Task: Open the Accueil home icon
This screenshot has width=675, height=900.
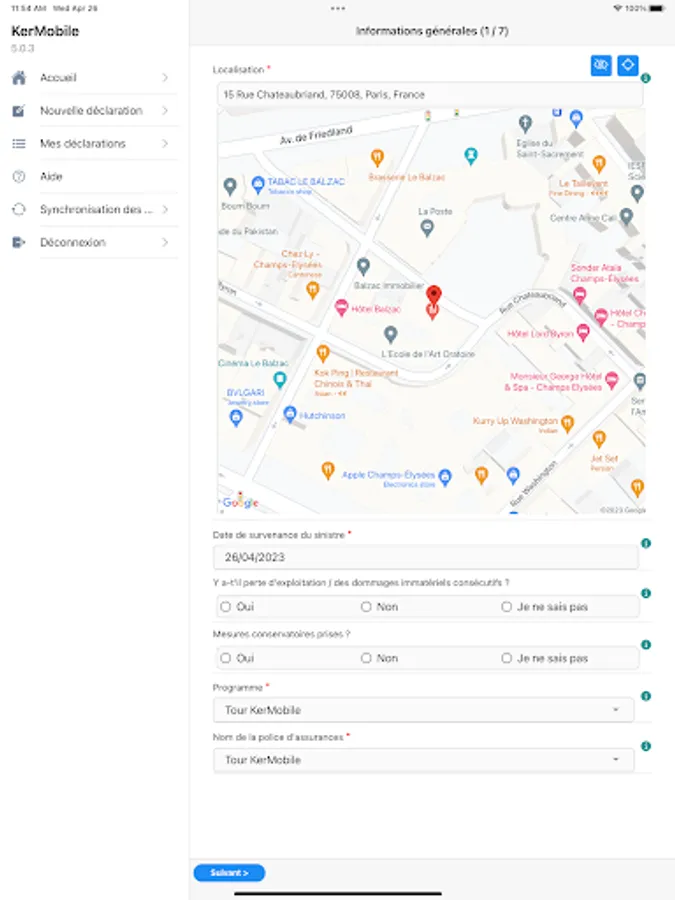Action: pos(19,77)
